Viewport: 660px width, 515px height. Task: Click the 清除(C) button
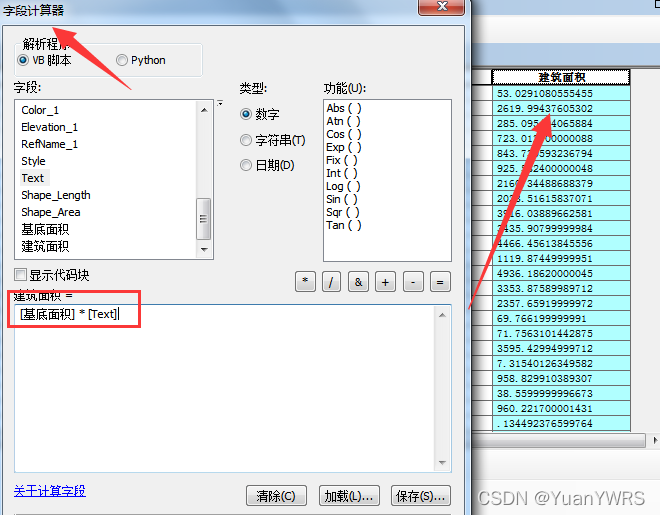click(276, 496)
